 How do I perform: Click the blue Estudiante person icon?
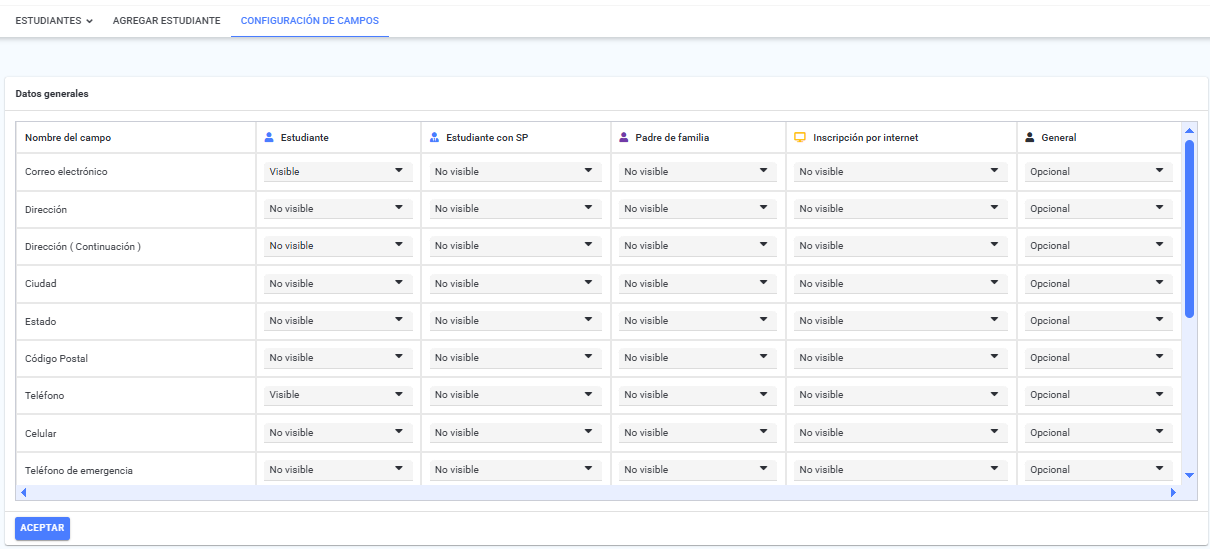click(x=269, y=138)
